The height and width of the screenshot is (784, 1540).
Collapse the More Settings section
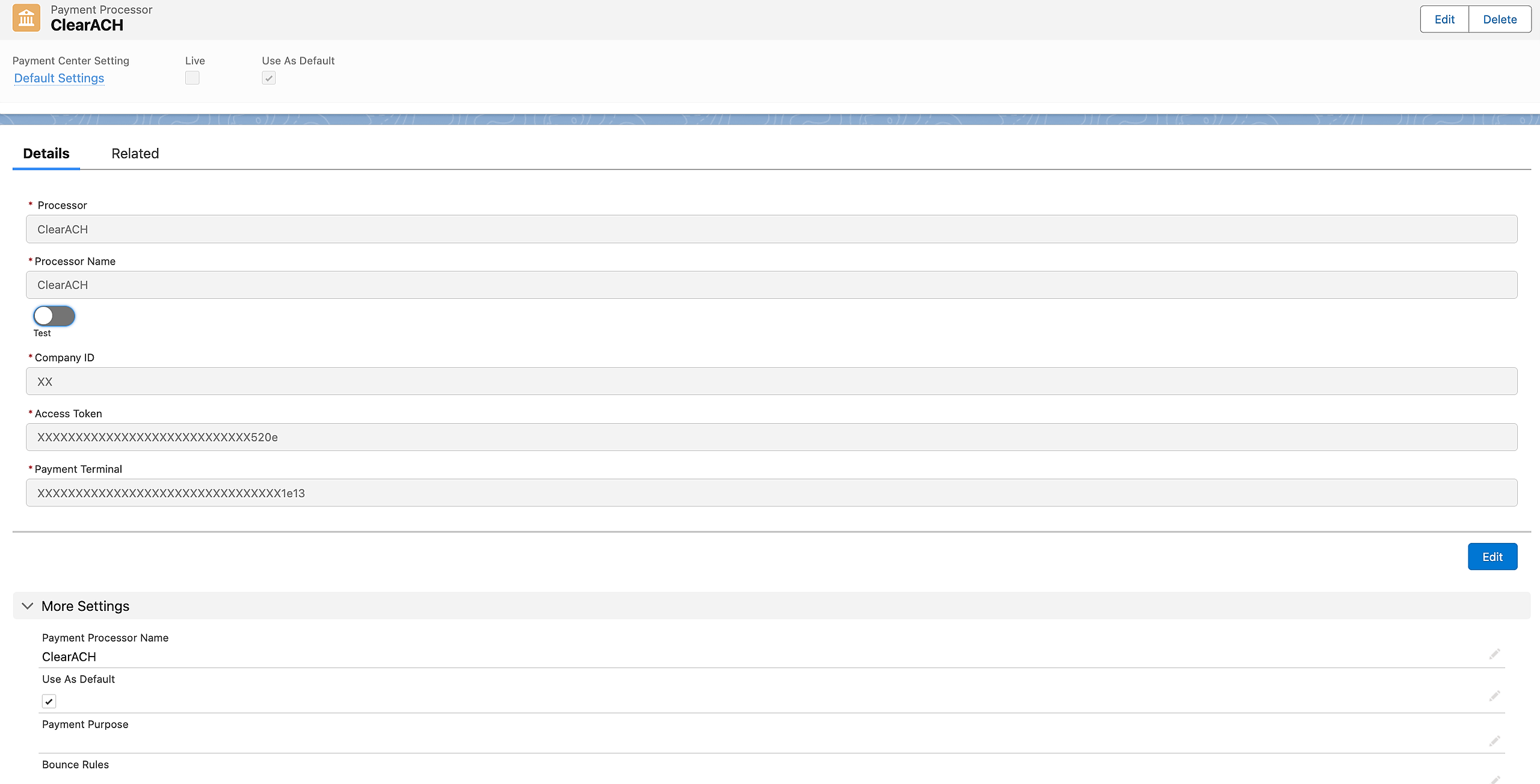[x=28, y=606]
